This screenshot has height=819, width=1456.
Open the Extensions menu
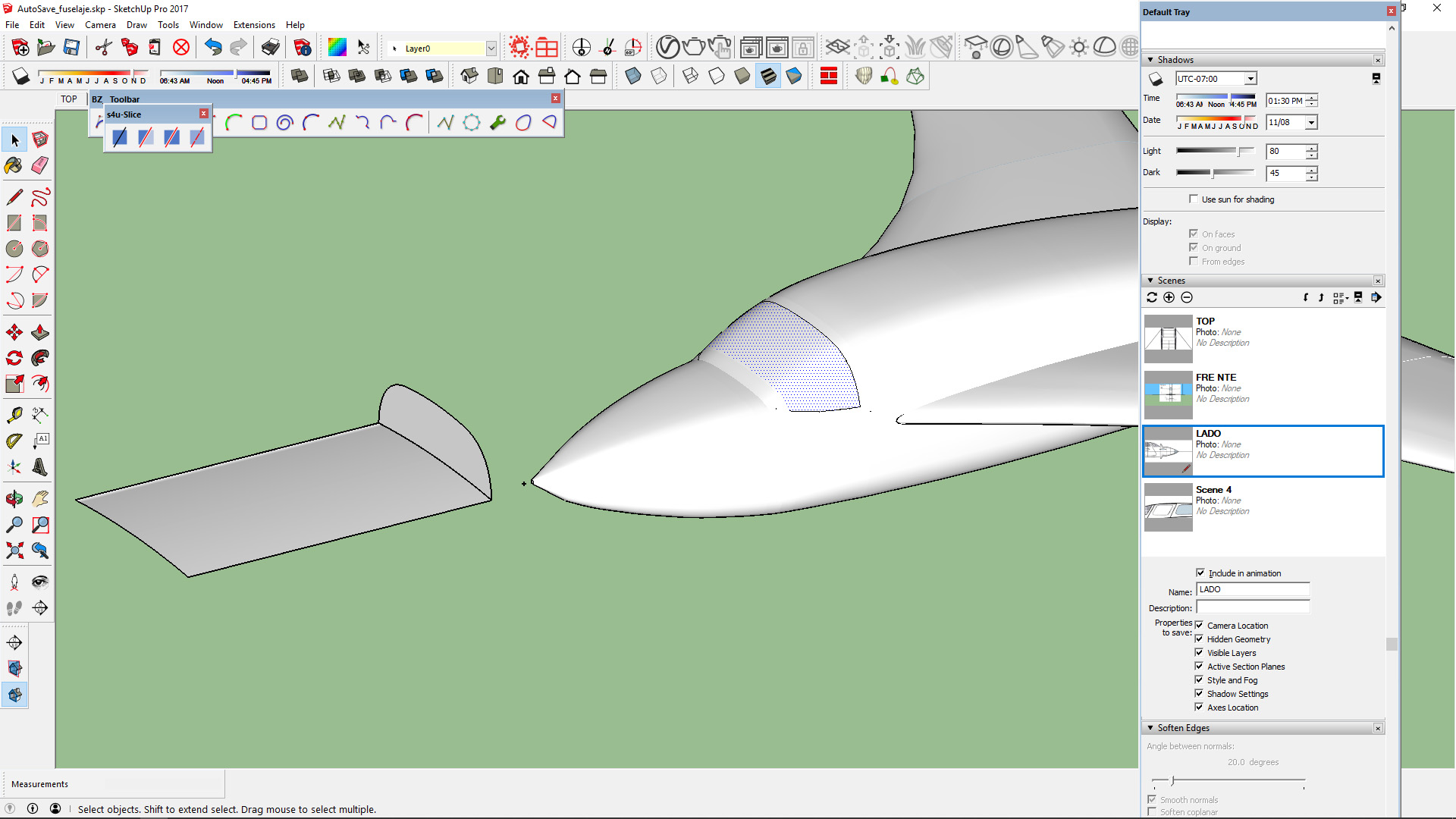click(254, 25)
